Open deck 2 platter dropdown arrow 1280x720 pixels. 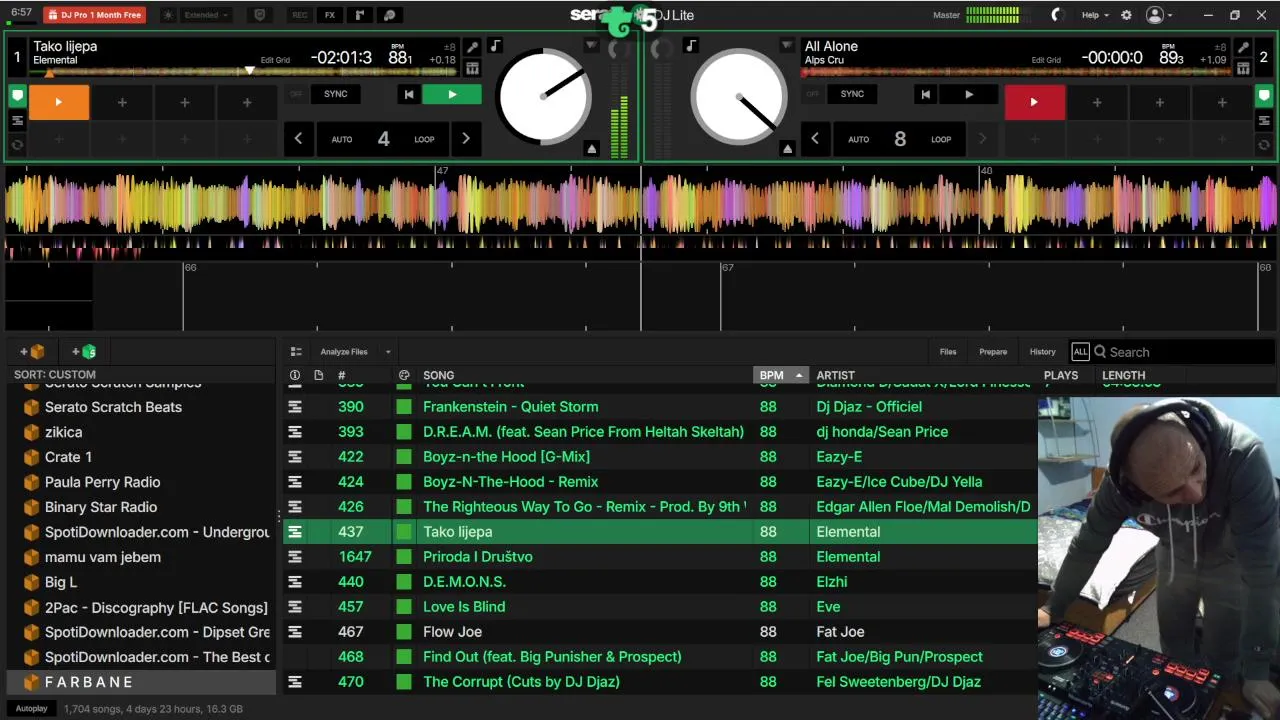[787, 46]
